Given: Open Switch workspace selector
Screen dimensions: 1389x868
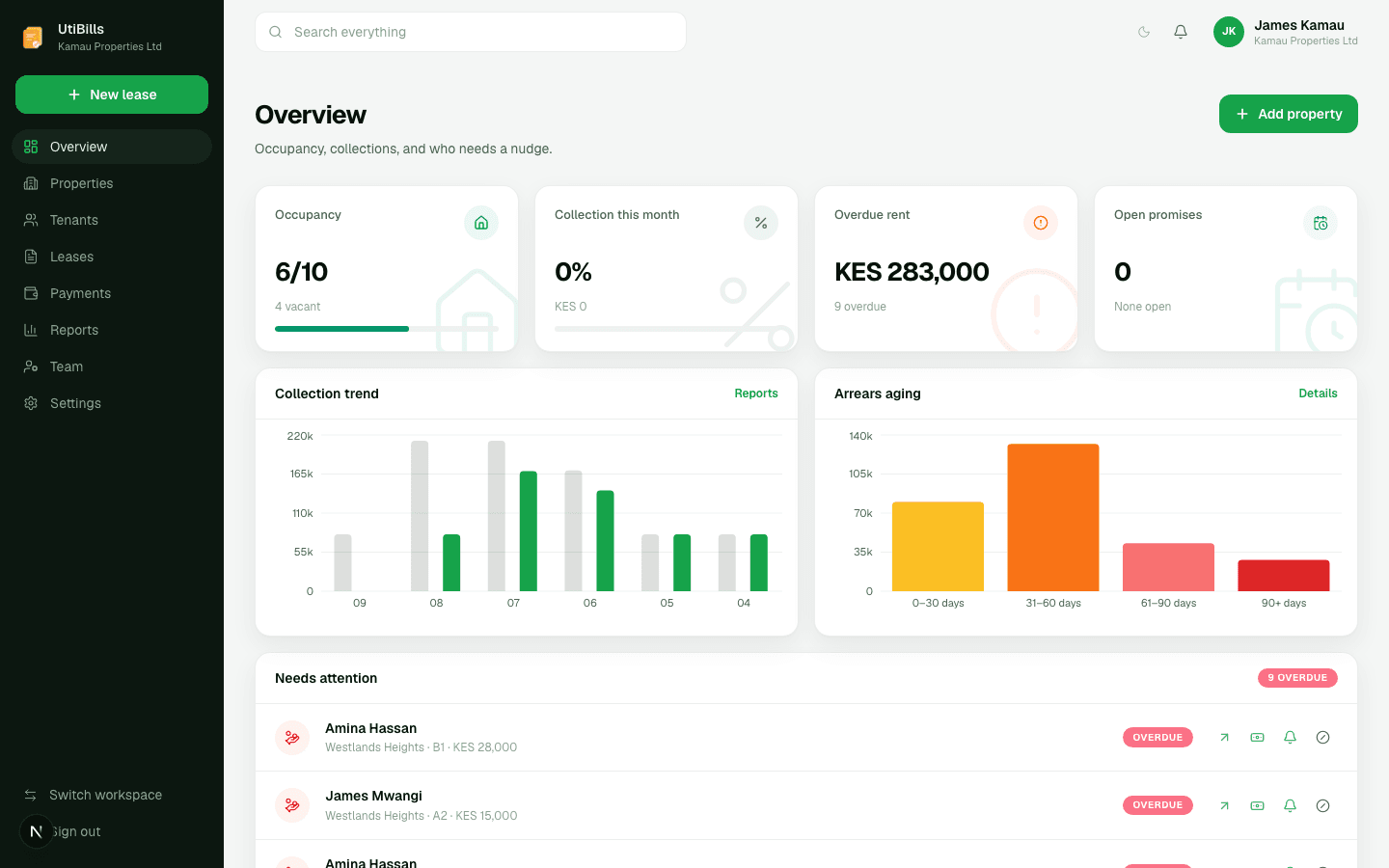Looking at the screenshot, I should coord(112,795).
